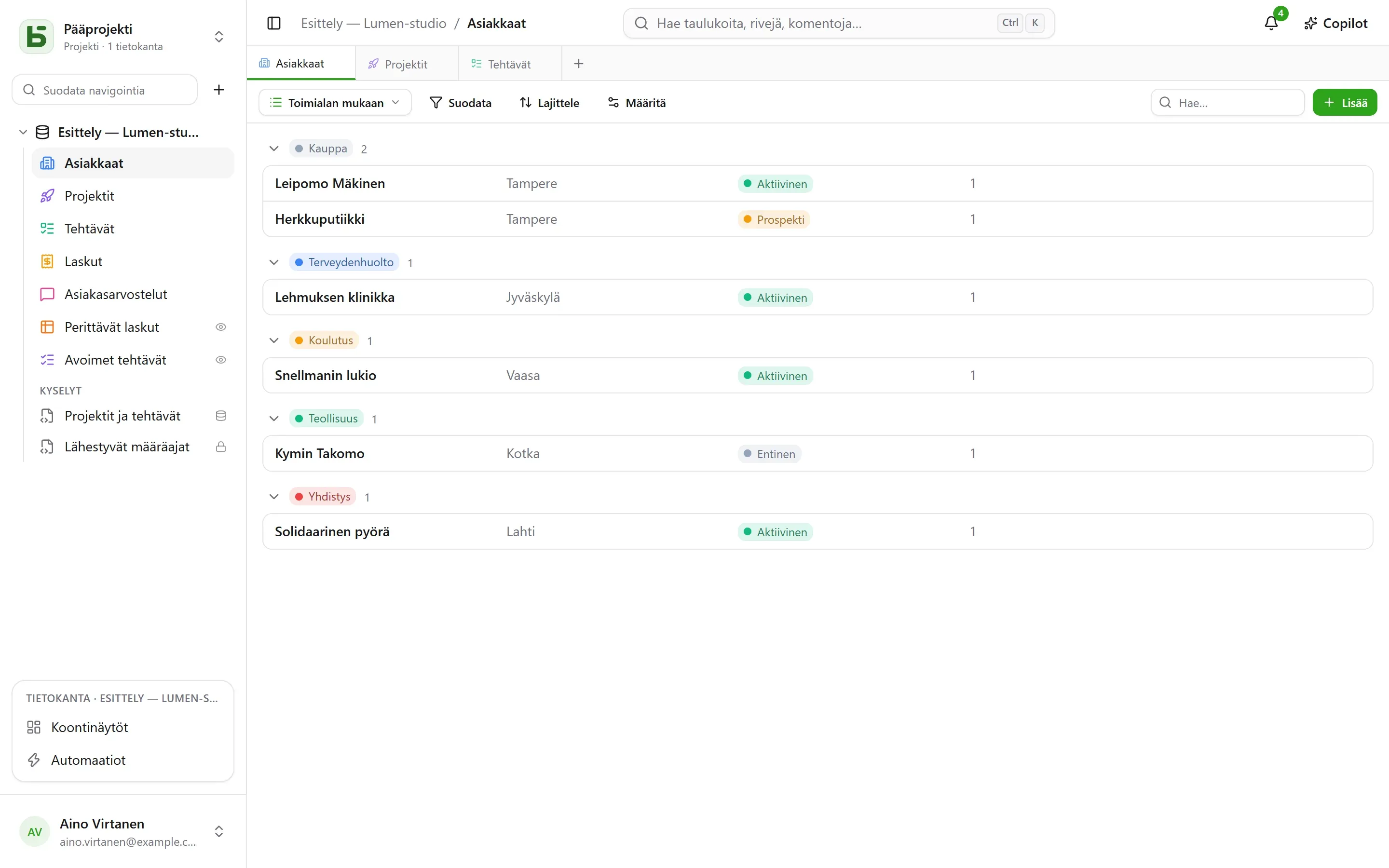Collapse the Teollisuus group
This screenshot has height=868, width=1389.
pos(274,419)
